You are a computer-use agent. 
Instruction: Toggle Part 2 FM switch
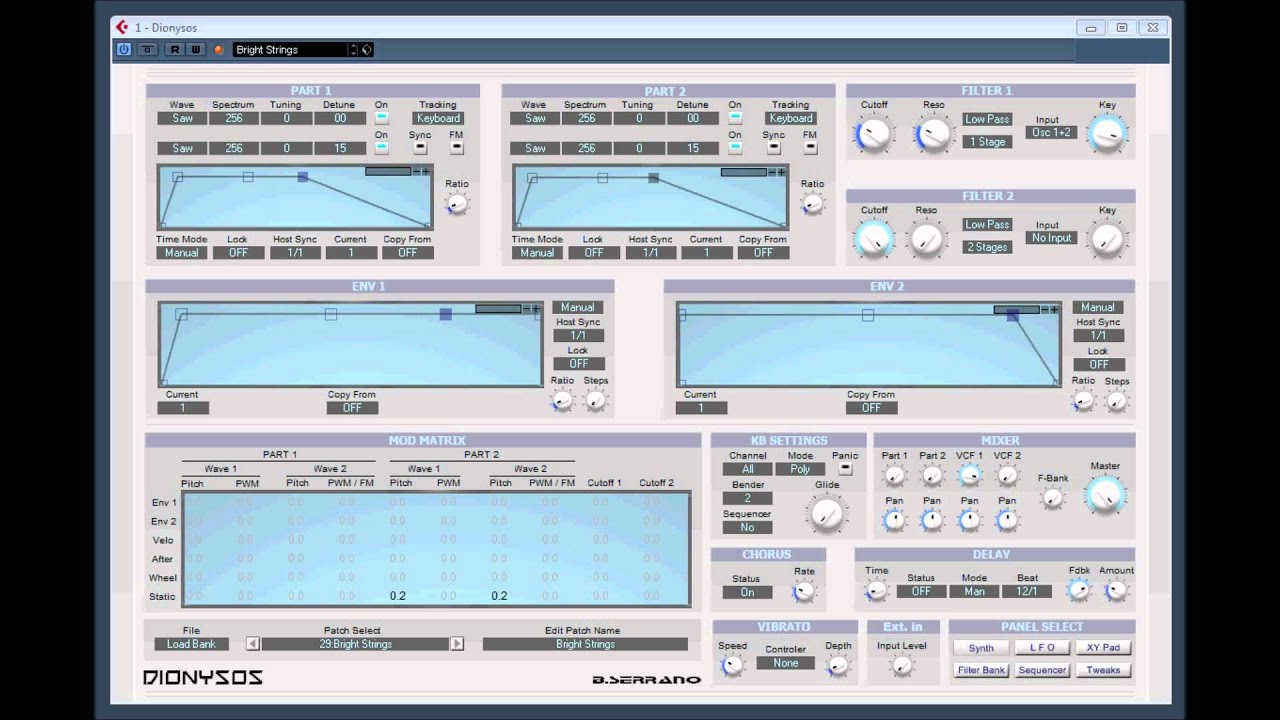[x=810, y=148]
